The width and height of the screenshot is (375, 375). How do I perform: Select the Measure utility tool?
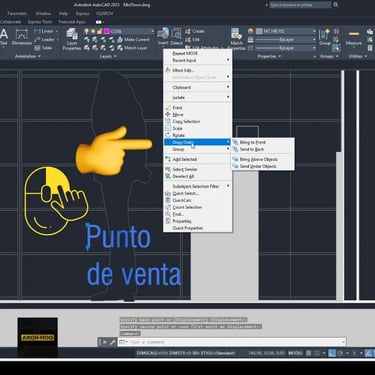click(x=354, y=37)
